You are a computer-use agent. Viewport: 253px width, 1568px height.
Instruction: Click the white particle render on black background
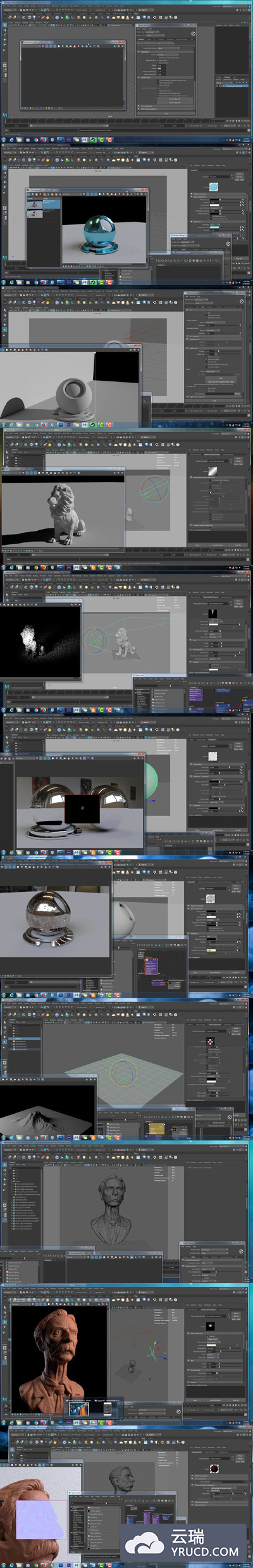pyautogui.click(x=40, y=642)
